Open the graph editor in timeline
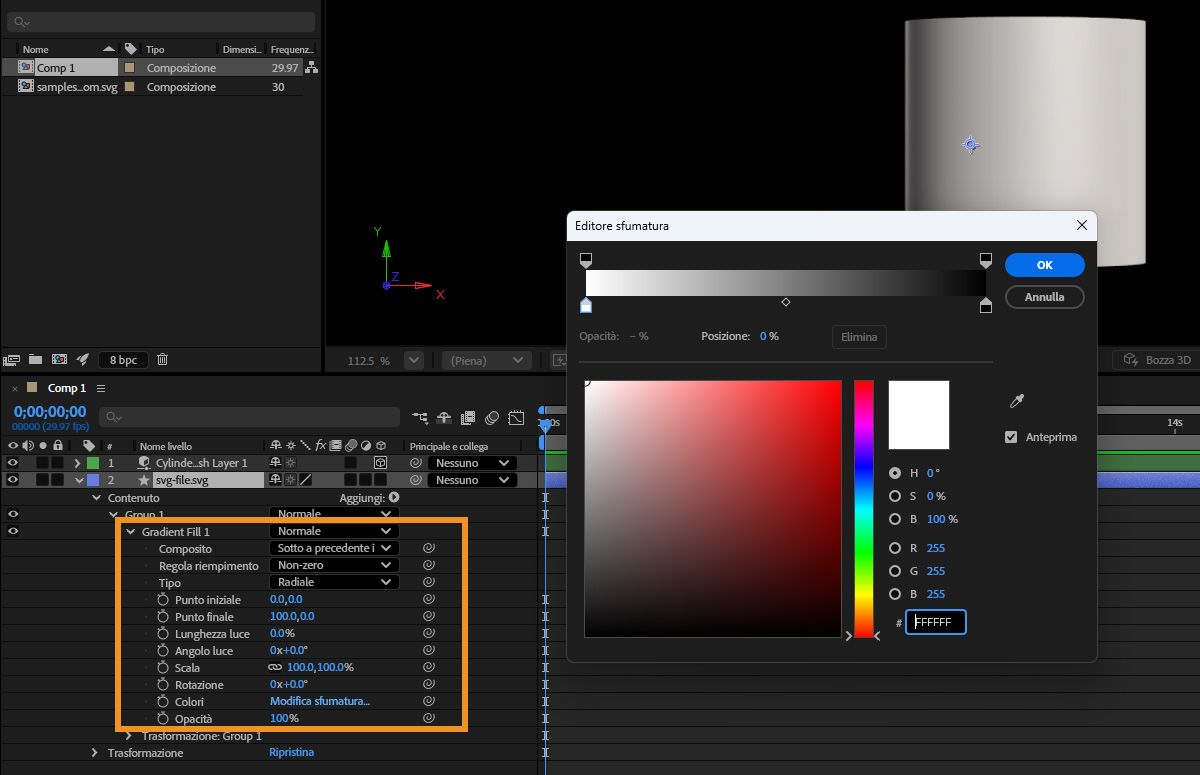This screenshot has height=775, width=1200. point(516,418)
